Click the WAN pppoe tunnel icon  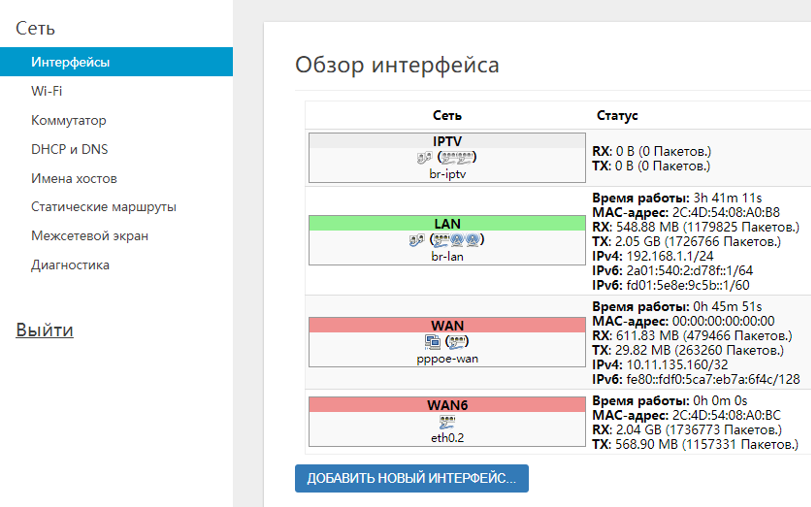pos(432,341)
